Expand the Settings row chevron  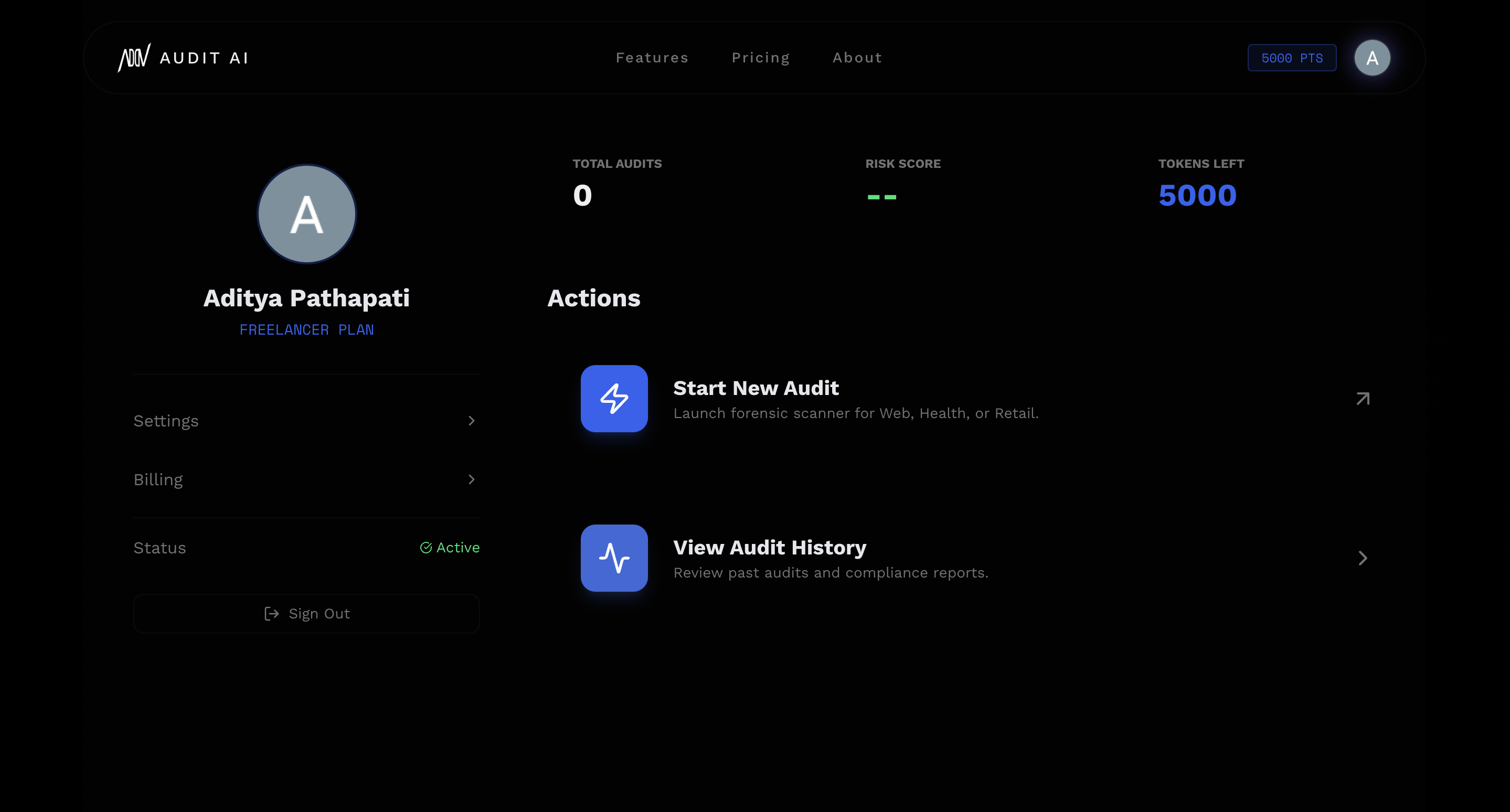coord(471,421)
